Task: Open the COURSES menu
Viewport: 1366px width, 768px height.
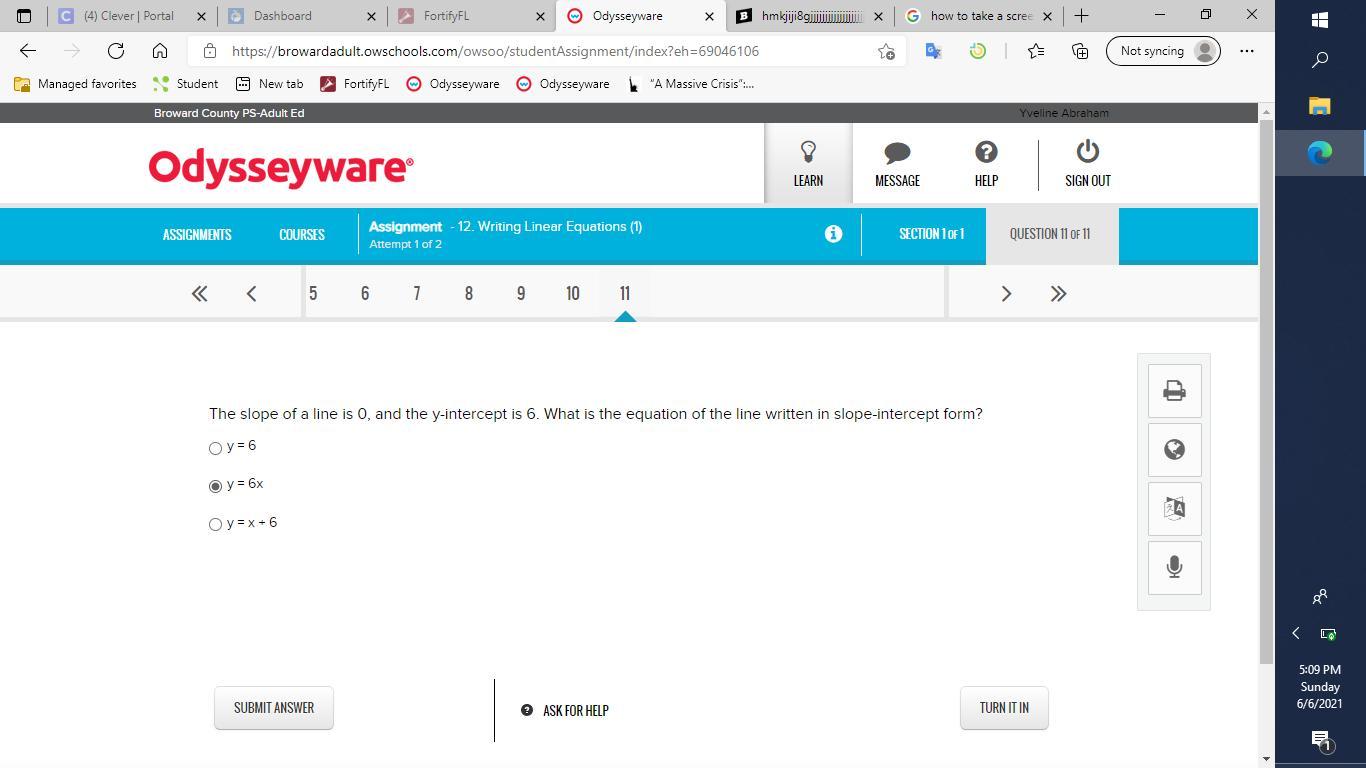Action: click(302, 234)
